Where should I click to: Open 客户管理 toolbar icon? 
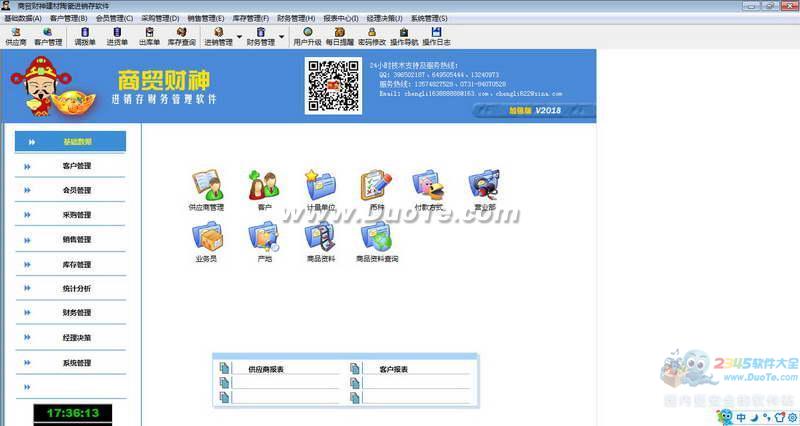[48, 37]
